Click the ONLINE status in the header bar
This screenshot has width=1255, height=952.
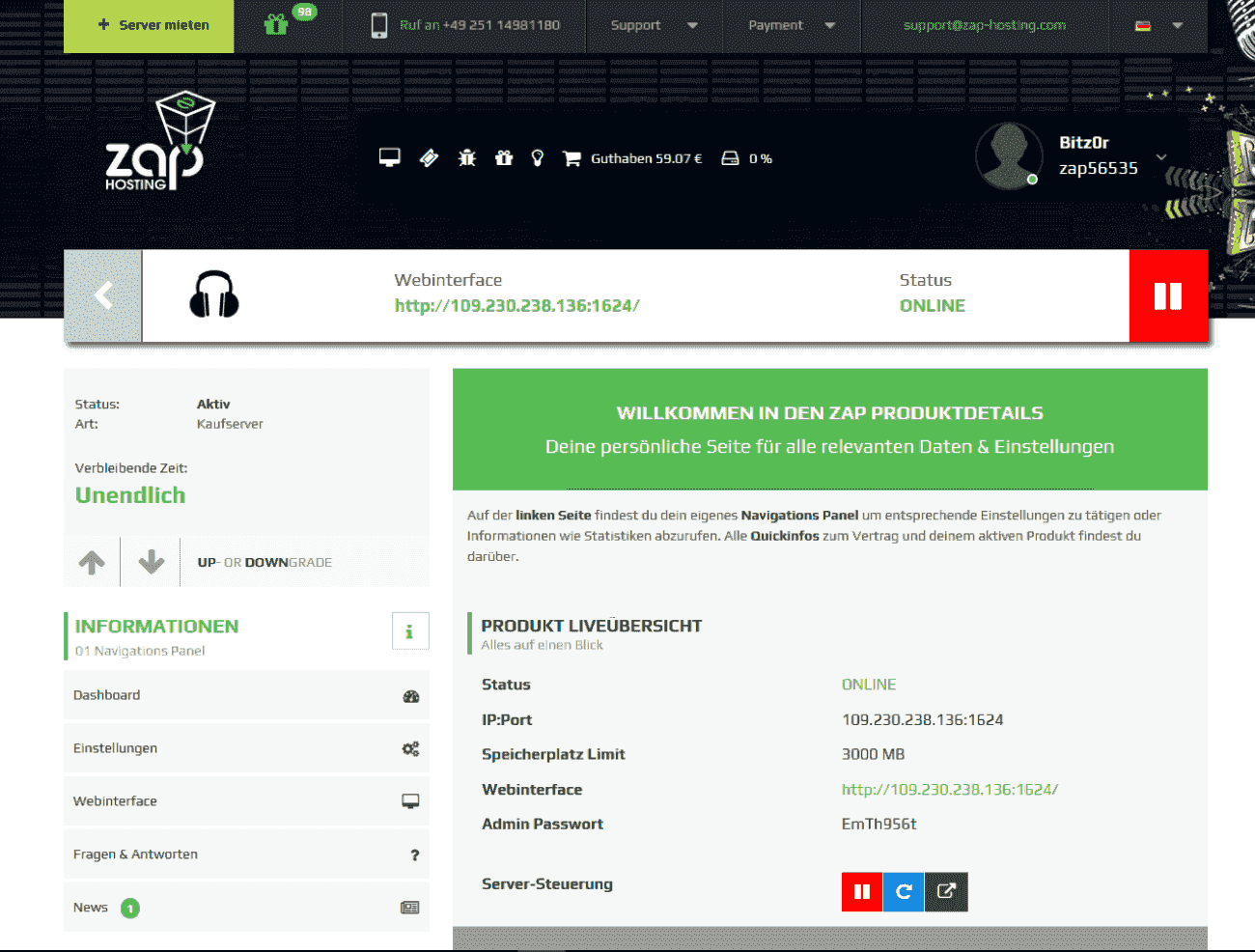[x=933, y=305]
